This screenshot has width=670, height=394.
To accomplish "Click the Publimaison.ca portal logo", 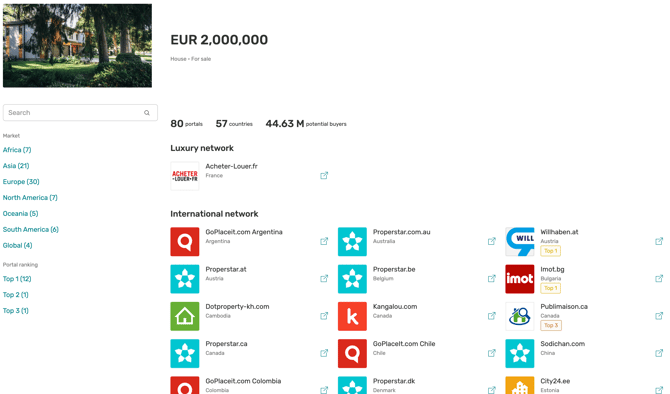I will coord(520,316).
